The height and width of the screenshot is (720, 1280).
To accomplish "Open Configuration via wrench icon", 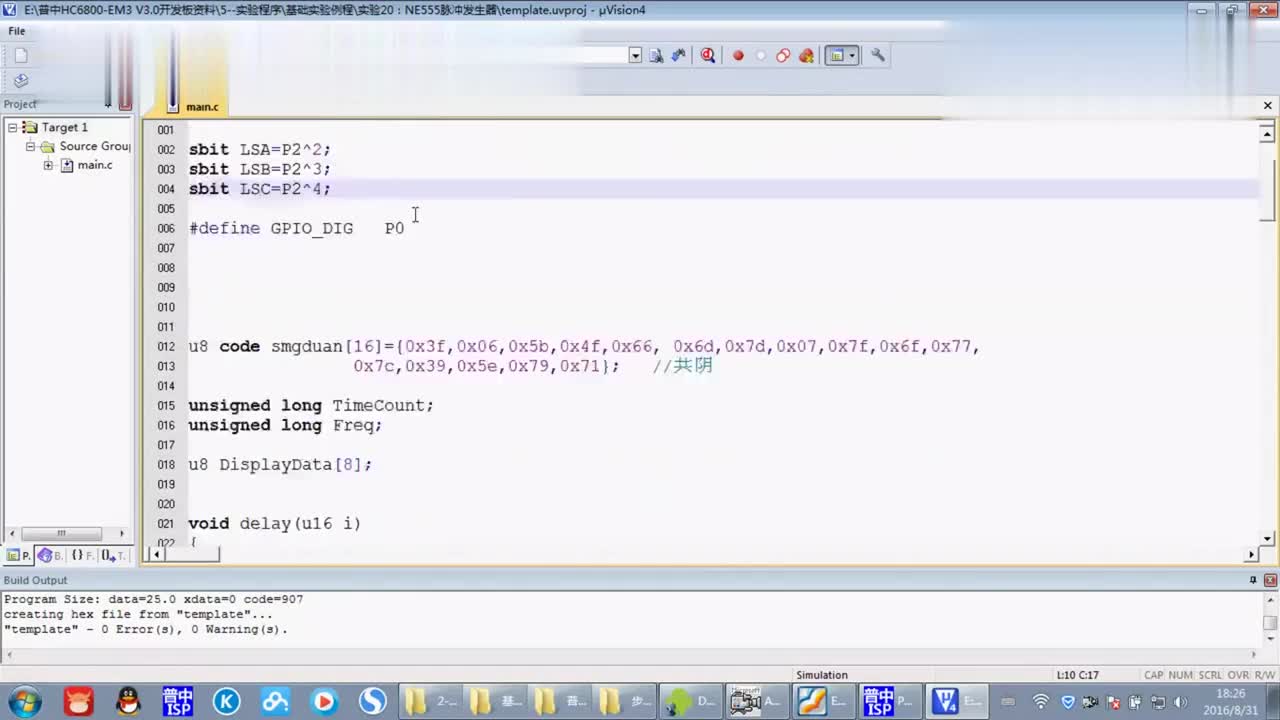I will (x=878, y=56).
